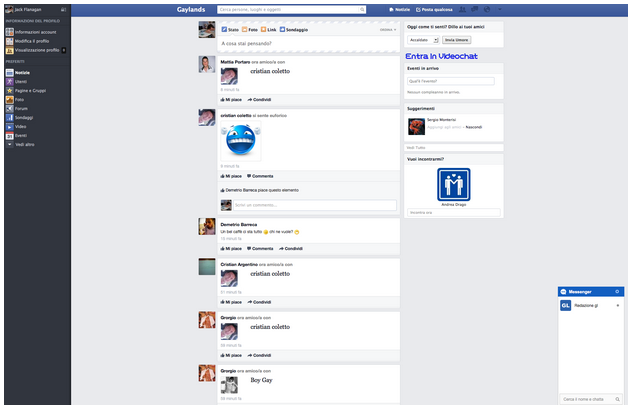This screenshot has height=407, width=628.
Task: Select the Sondaggio composer tab
Action: click(294, 30)
